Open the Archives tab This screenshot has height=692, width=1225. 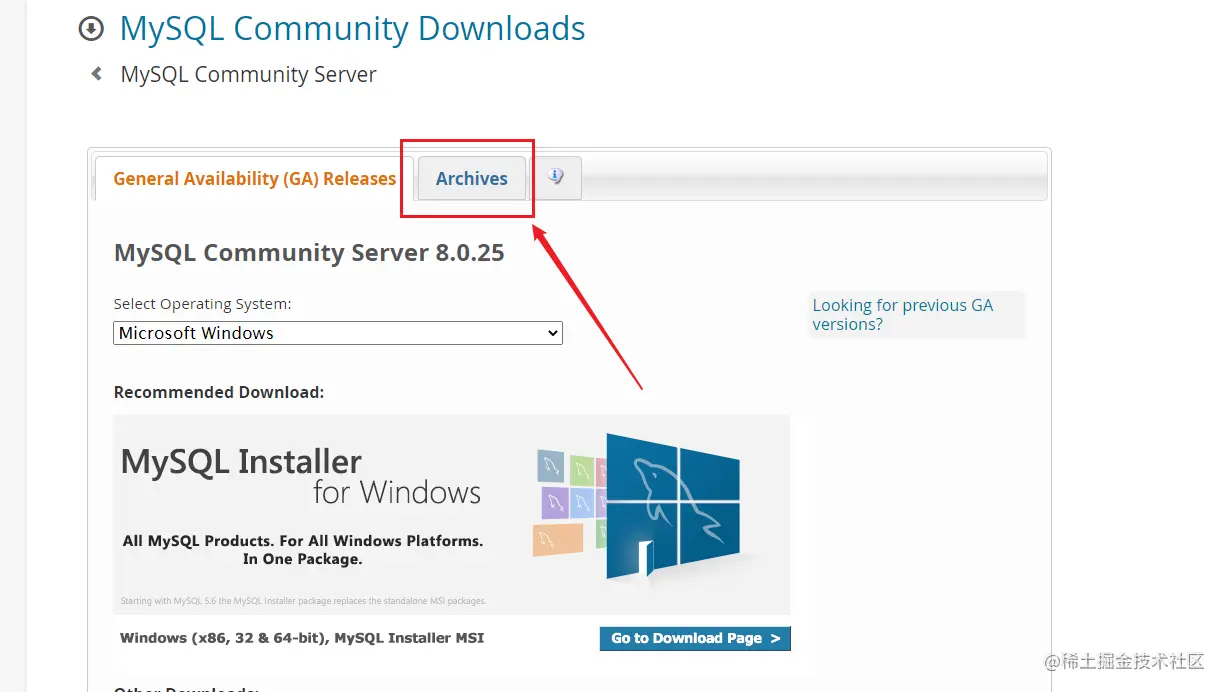pos(472,178)
